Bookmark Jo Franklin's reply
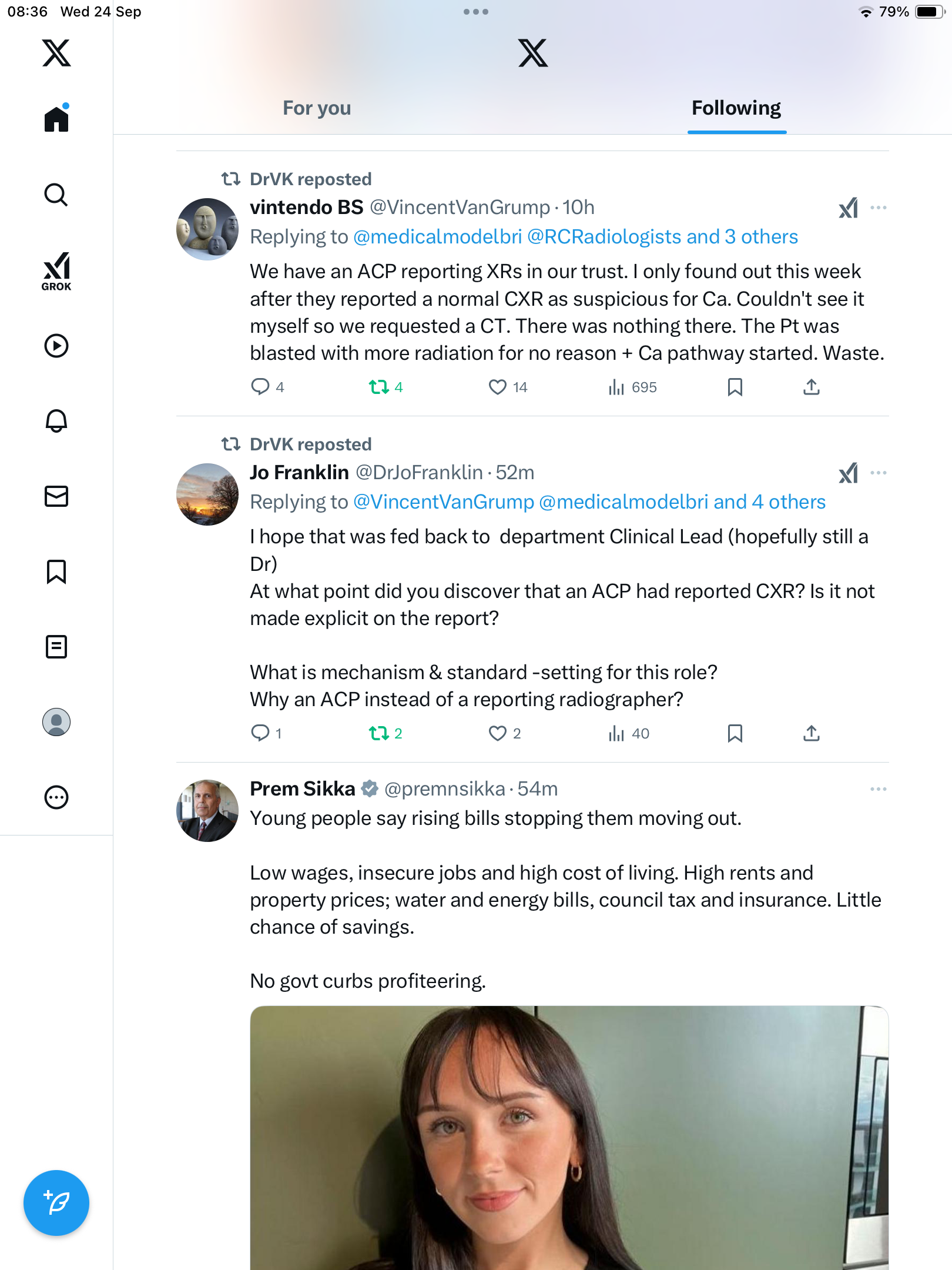Viewport: 952px width, 1270px height. pyautogui.click(x=735, y=733)
